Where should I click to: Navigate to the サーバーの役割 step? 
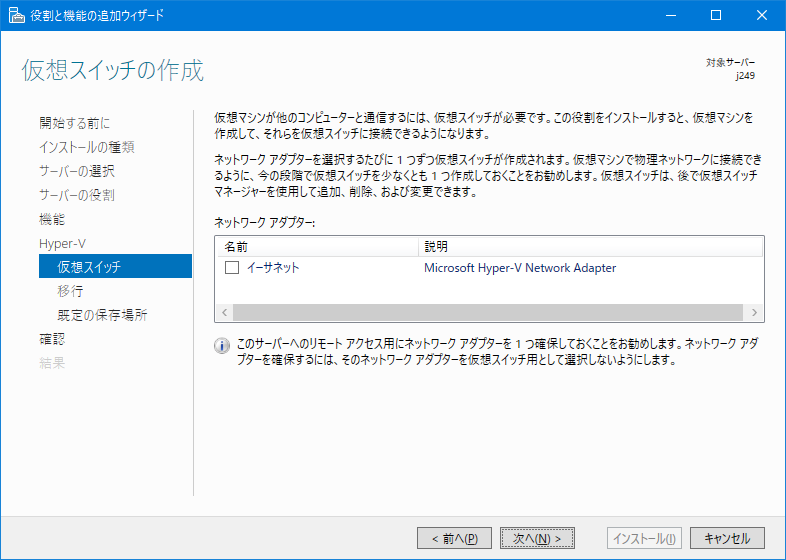[x=76, y=195]
